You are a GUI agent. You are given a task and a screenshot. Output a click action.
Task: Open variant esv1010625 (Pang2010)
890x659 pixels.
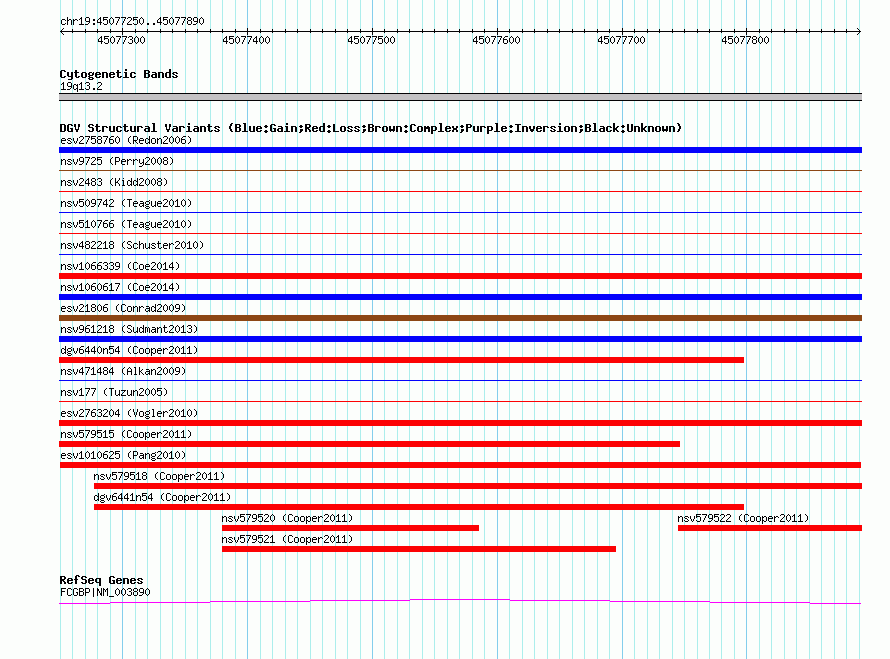coord(123,455)
